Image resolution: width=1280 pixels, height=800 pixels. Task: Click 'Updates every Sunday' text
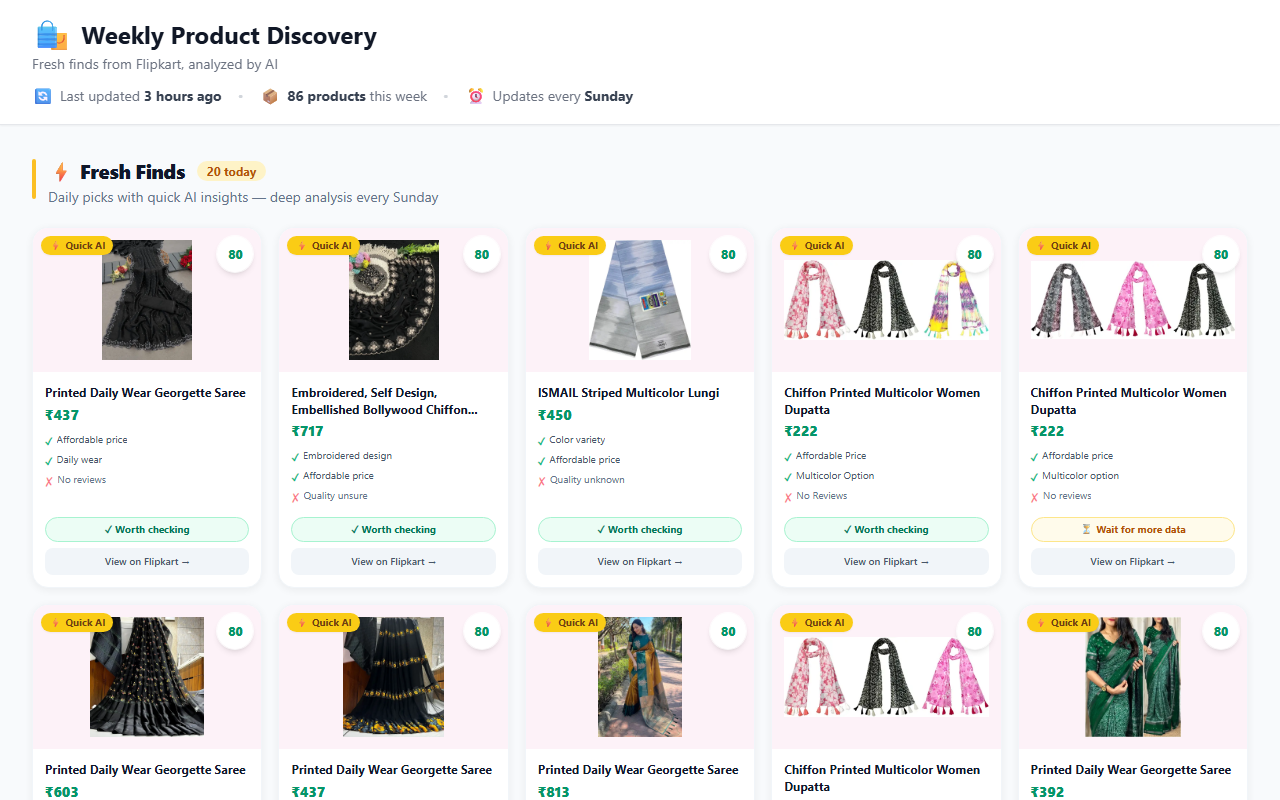click(562, 96)
